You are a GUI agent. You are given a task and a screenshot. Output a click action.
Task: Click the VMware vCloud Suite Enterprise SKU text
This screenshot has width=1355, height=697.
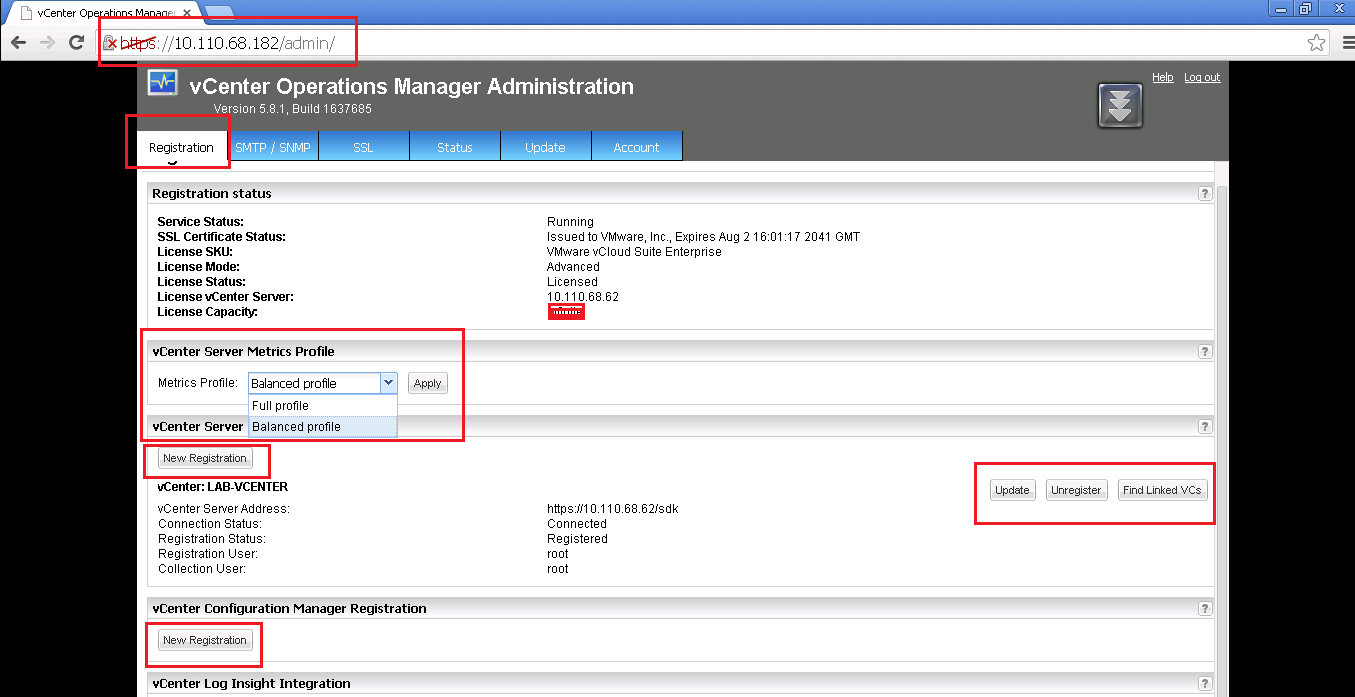(x=634, y=252)
